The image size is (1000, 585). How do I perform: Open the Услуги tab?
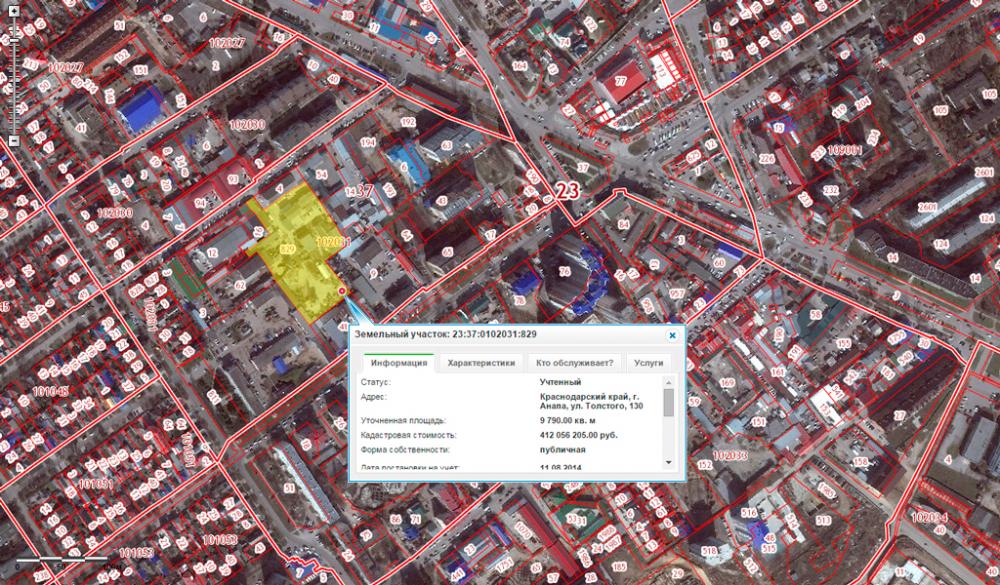(x=649, y=363)
